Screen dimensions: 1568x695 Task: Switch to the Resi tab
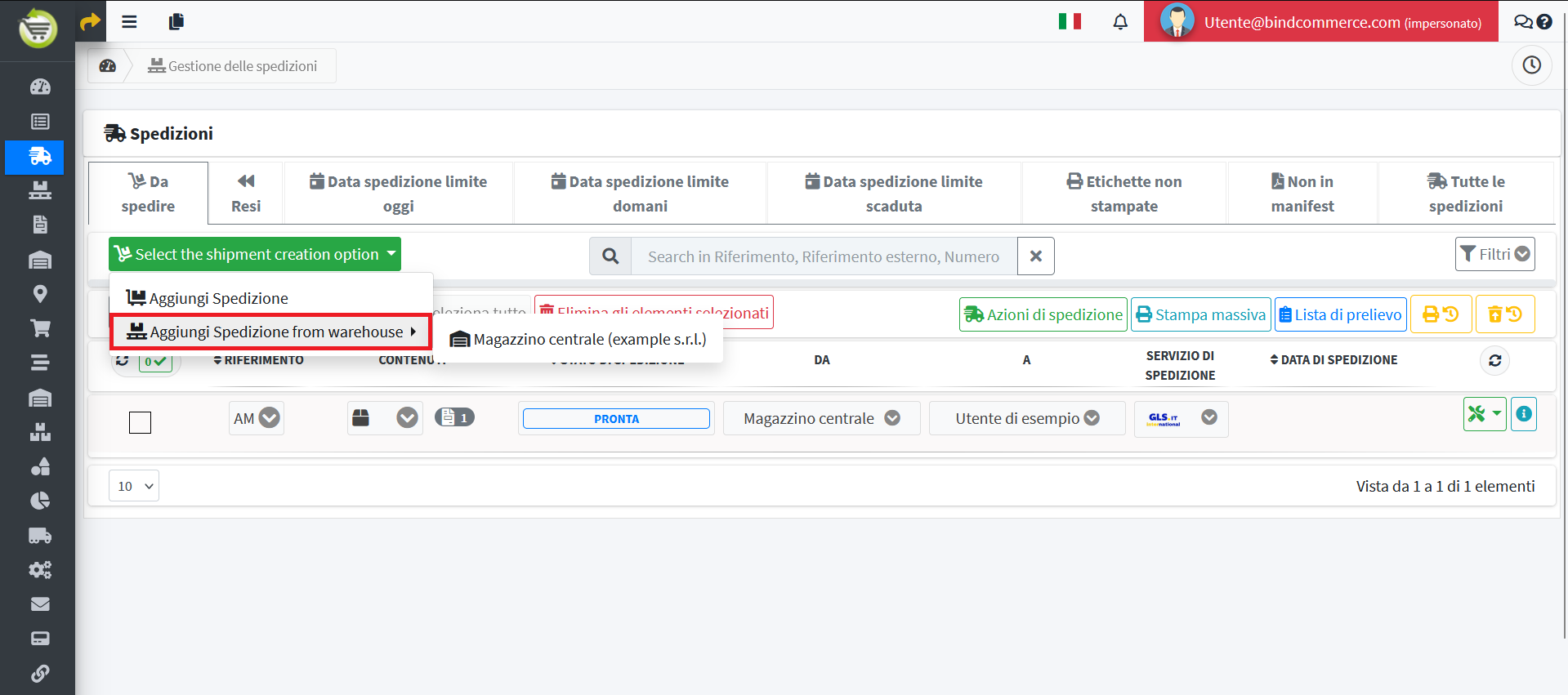245,194
